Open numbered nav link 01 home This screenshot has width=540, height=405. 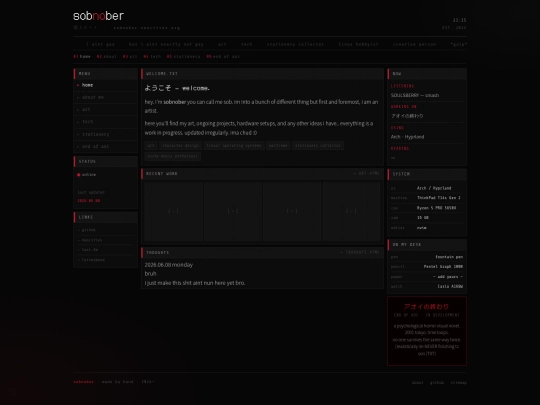point(82,56)
